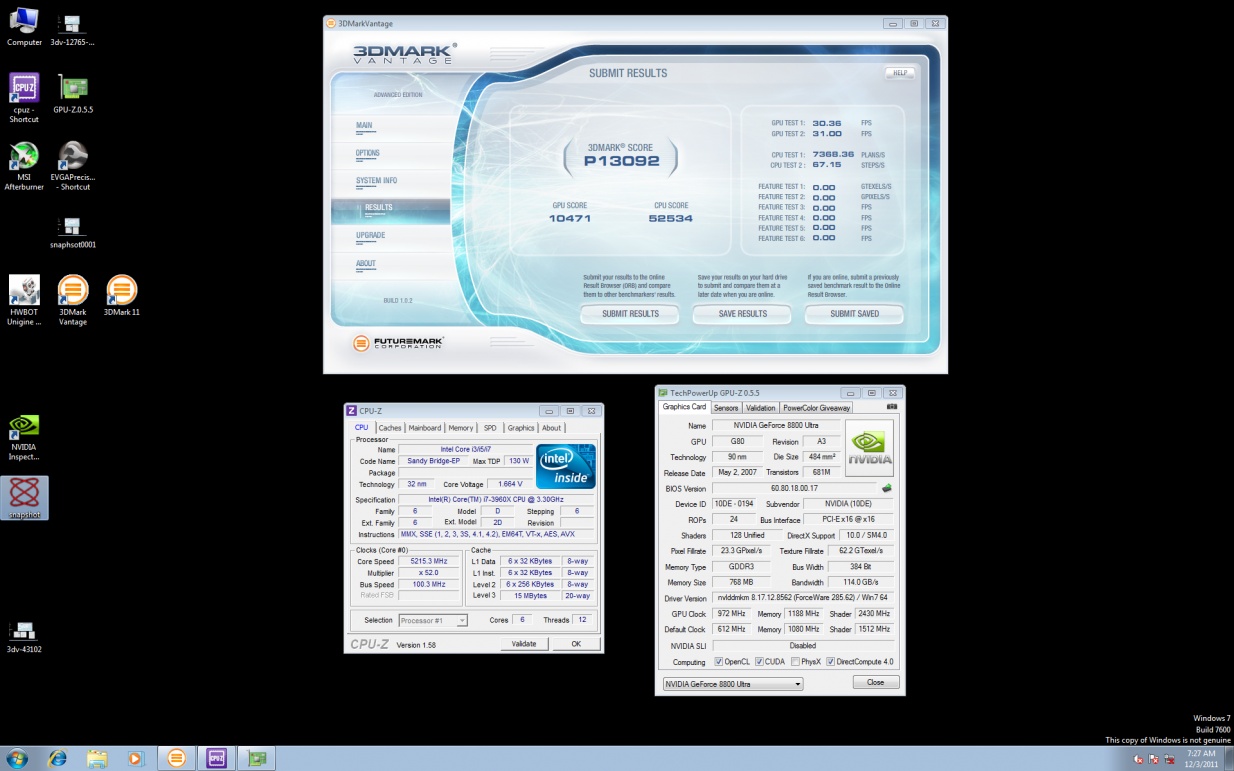Screen dimensions: 1234x771
Task: Launch the 3DMark 11 desktop shortcut
Action: (x=121, y=292)
